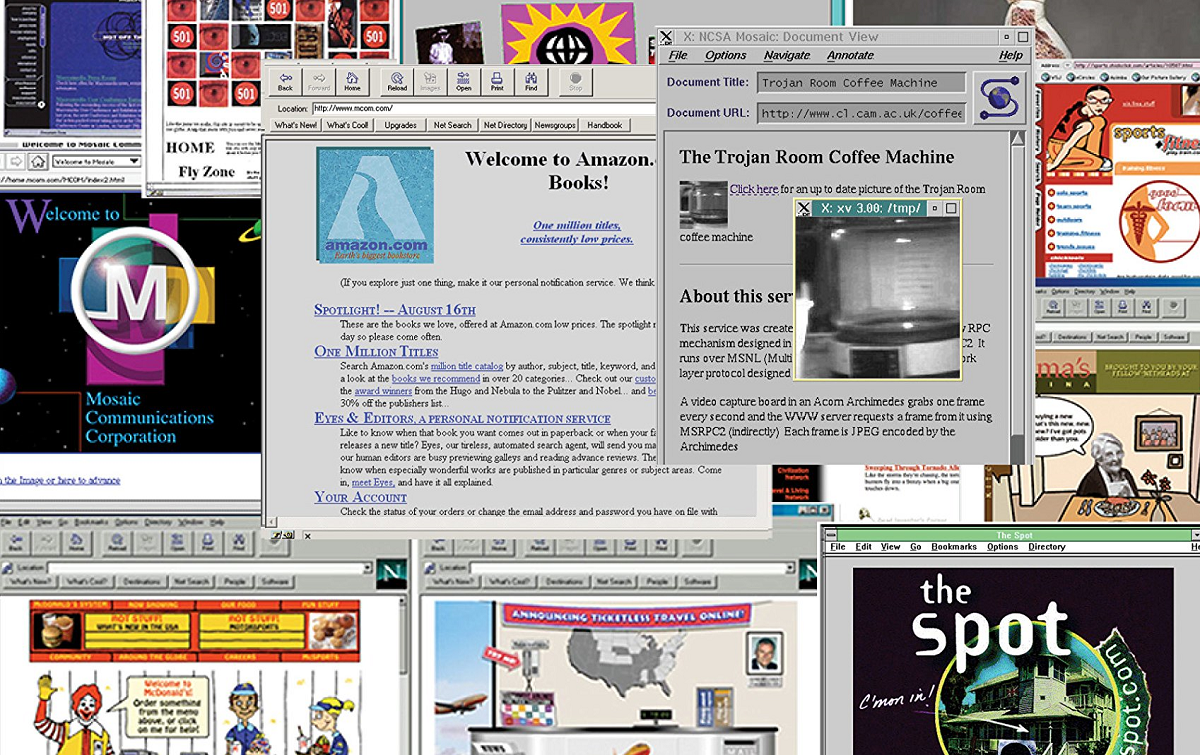The height and width of the screenshot is (755, 1200).
Task: Hit the Reload icon in the Amazon window toolbar
Action: 397,80
